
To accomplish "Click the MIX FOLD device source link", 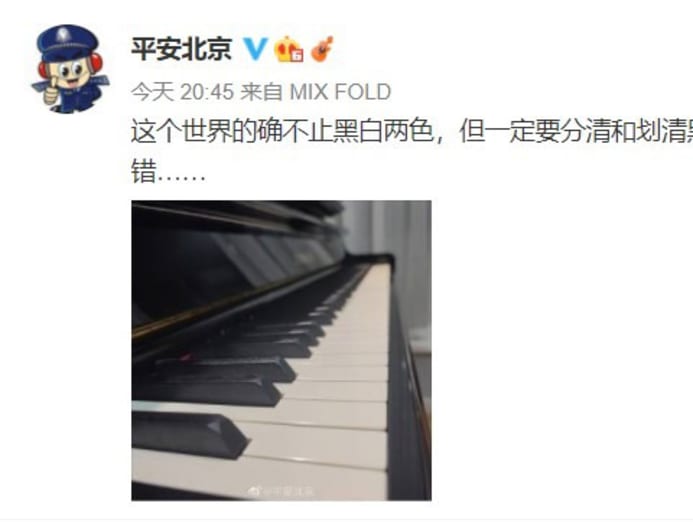I will click(x=340, y=92).
